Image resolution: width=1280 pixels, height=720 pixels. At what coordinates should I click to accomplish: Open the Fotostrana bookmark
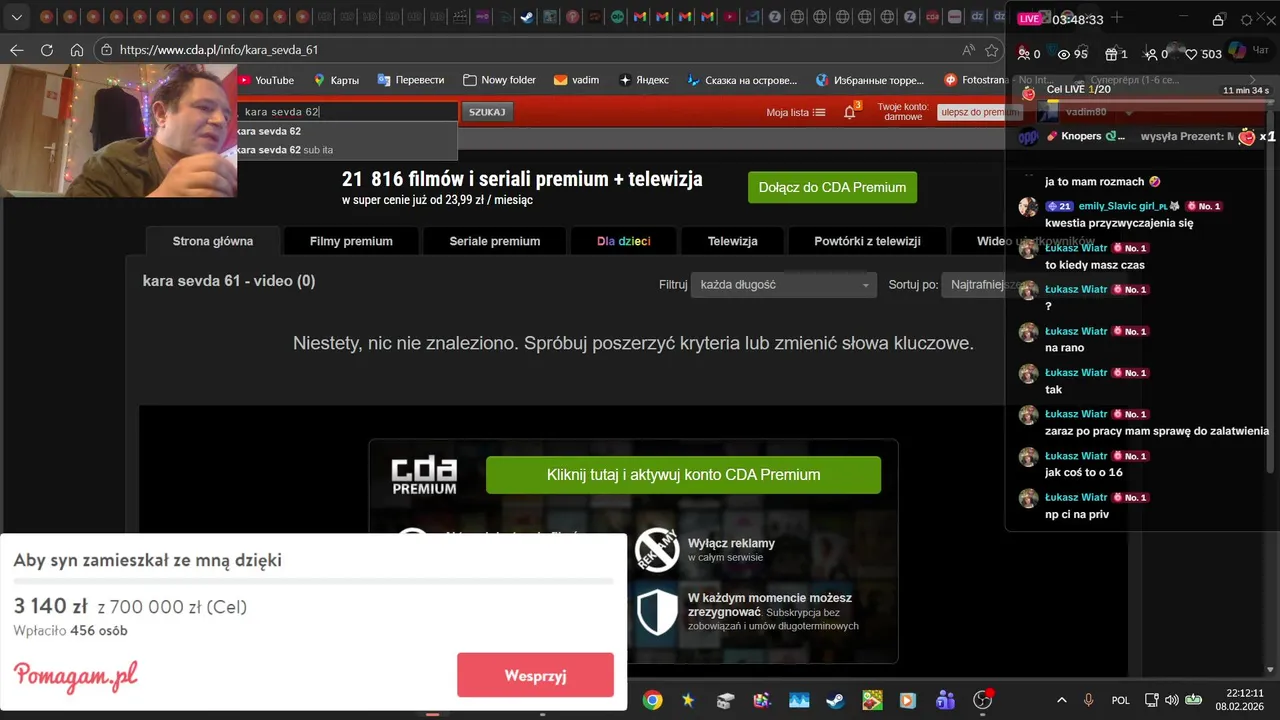coord(975,80)
